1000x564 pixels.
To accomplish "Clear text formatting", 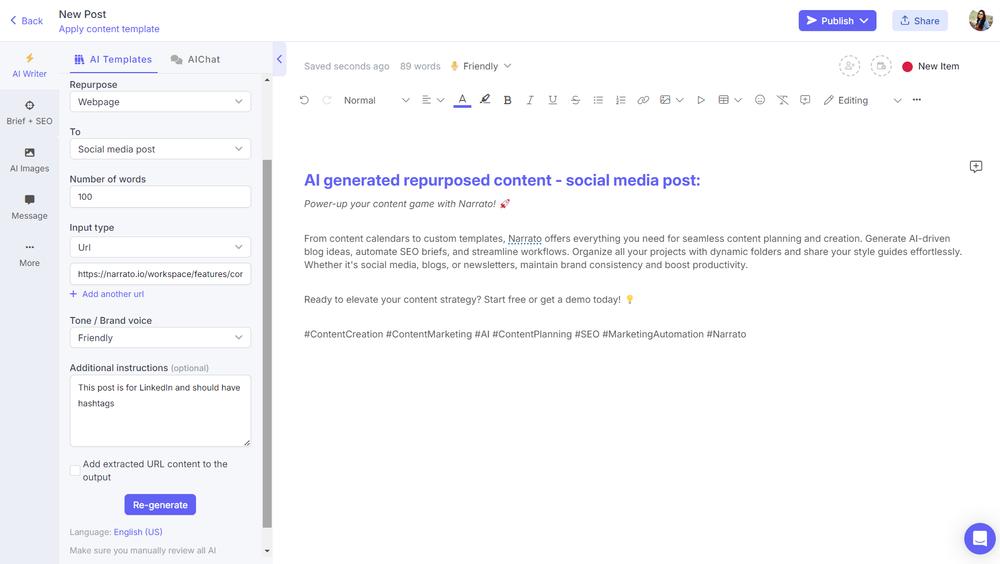I will pos(783,100).
